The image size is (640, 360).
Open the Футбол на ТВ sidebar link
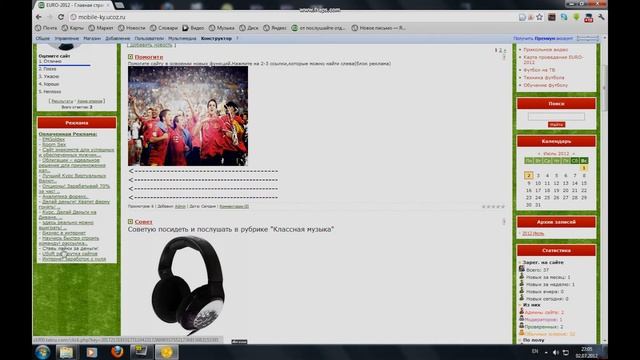point(539,70)
